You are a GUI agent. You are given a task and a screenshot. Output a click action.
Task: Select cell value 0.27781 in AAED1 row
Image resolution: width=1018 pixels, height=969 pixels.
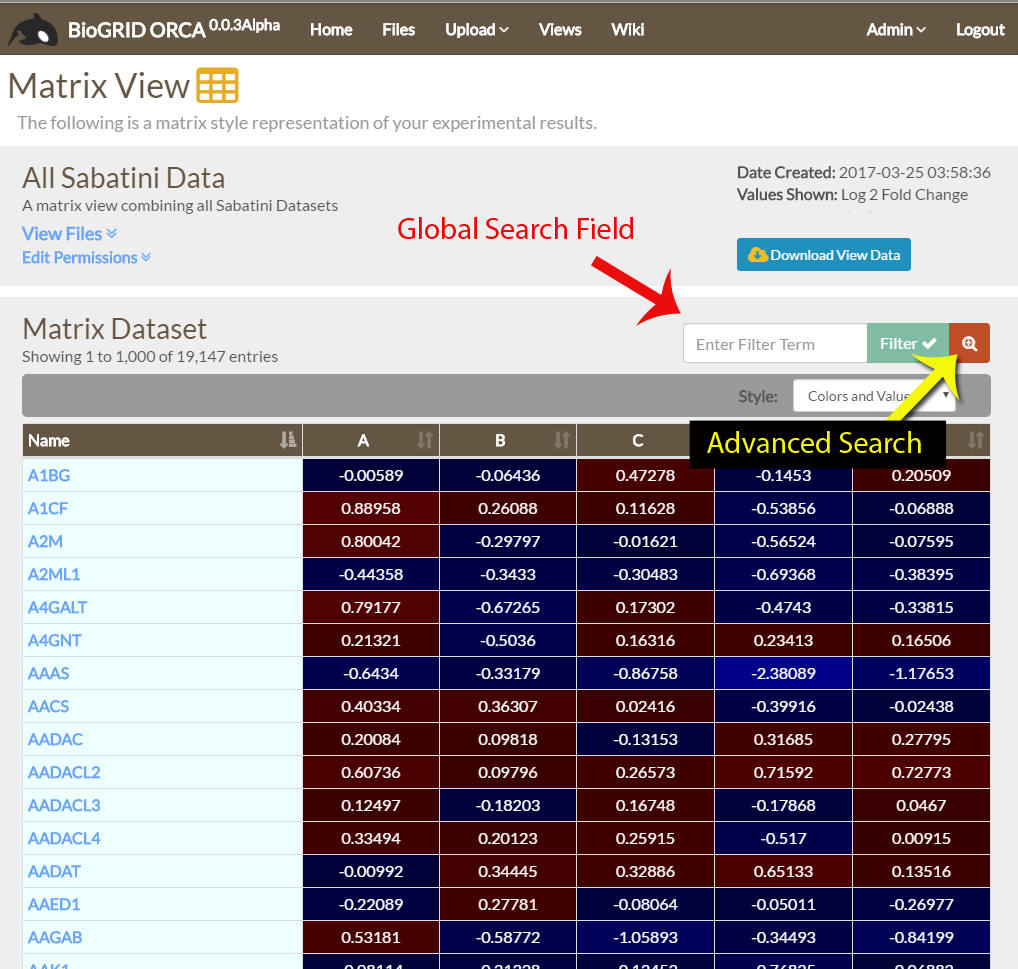click(508, 904)
